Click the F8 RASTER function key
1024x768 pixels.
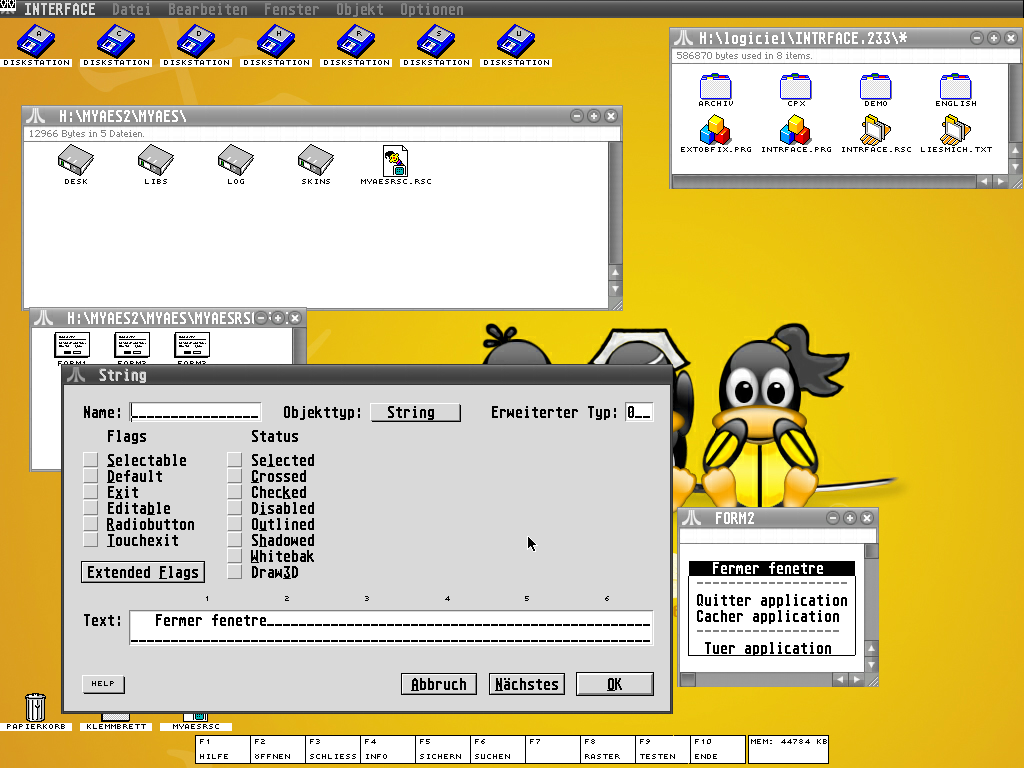(x=607, y=749)
